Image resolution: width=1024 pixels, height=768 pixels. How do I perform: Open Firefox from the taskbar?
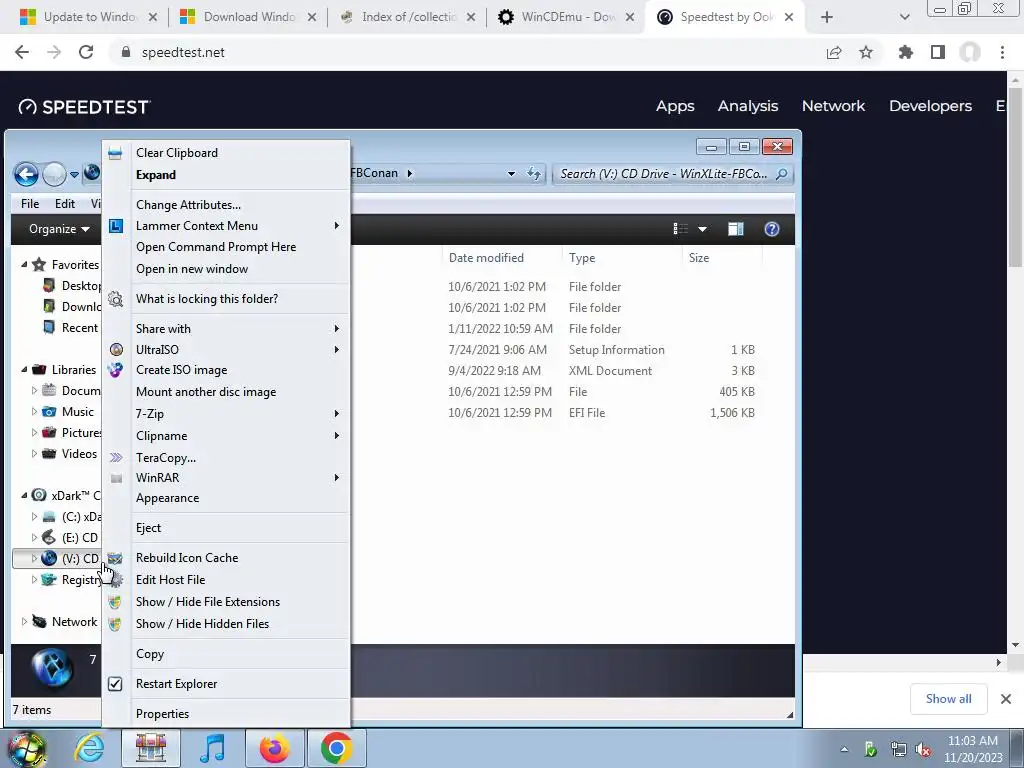click(x=275, y=748)
